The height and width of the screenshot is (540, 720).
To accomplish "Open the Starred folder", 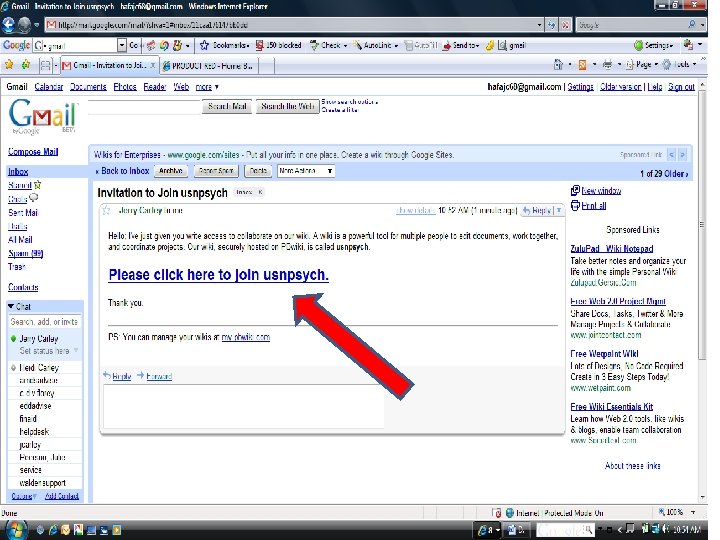I will click(x=20, y=185).
